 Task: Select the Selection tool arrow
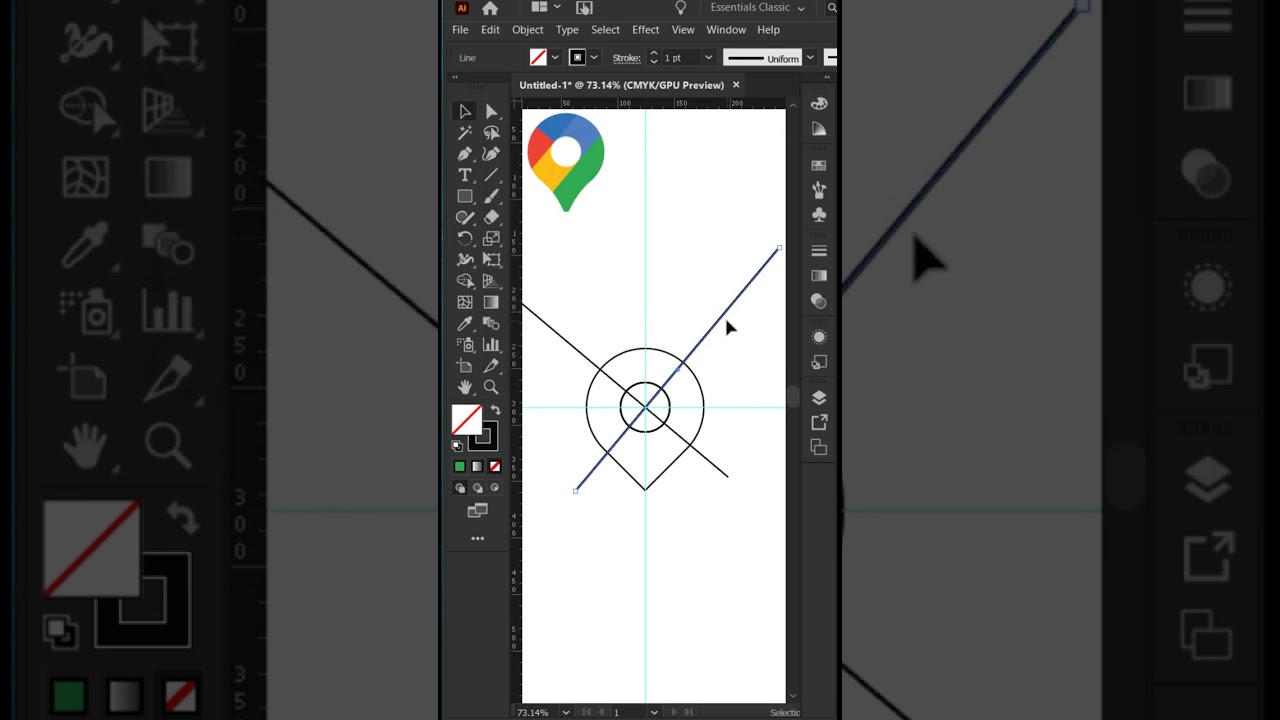click(465, 111)
